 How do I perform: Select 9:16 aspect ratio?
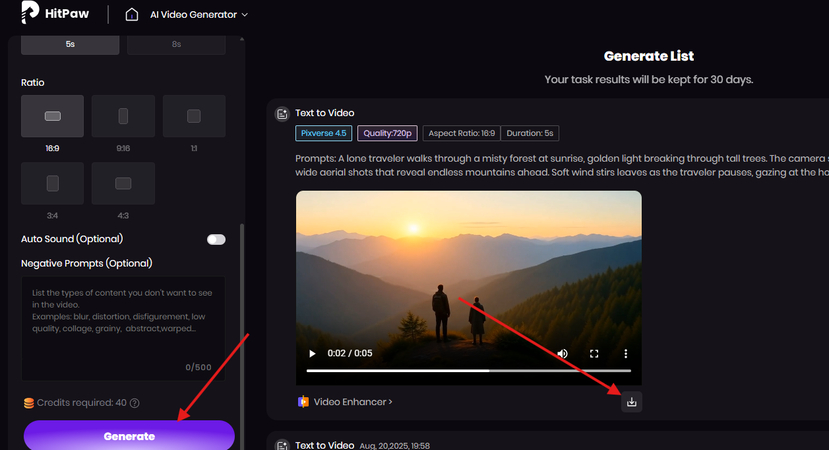[123, 116]
